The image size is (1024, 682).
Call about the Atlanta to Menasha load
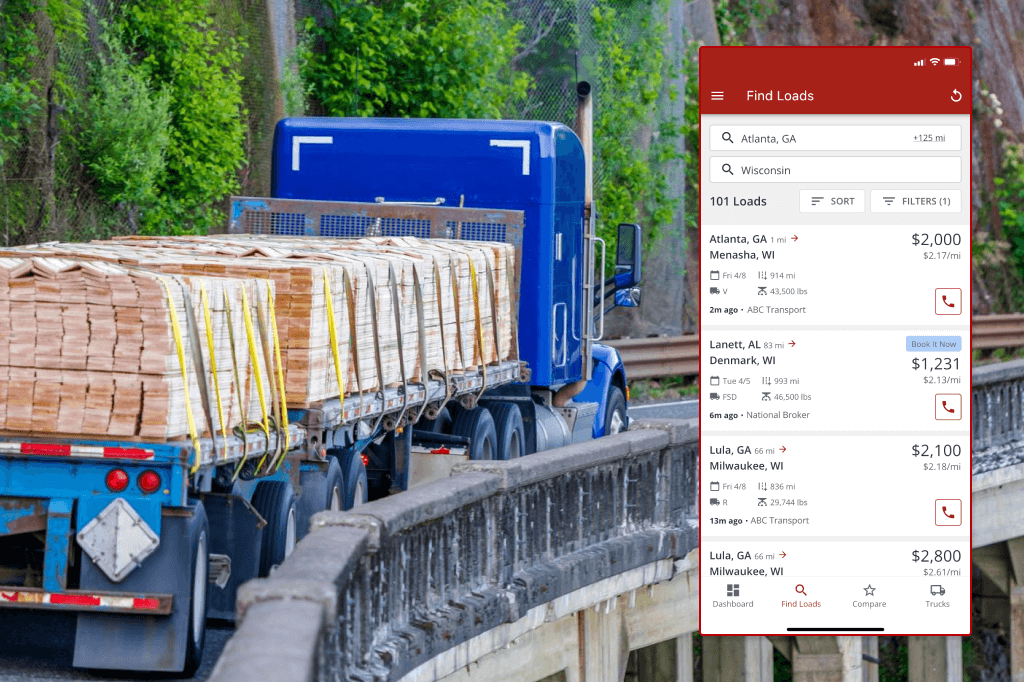tap(947, 301)
